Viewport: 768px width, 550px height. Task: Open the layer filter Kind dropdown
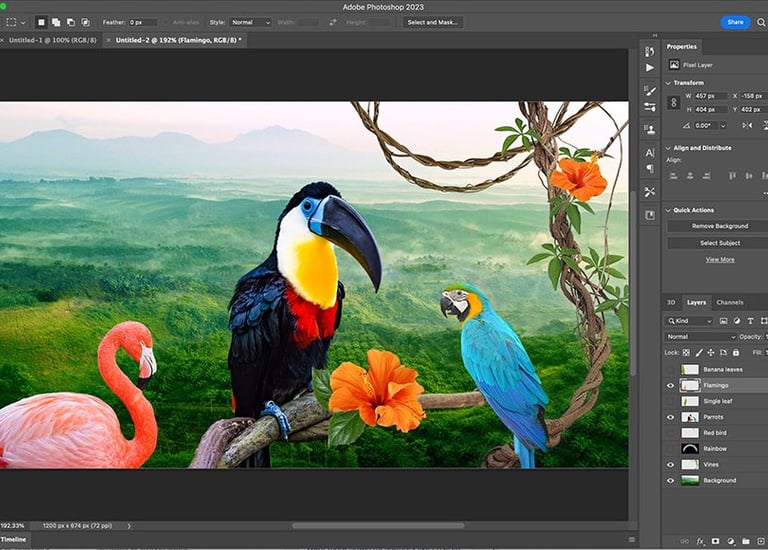[x=689, y=321]
